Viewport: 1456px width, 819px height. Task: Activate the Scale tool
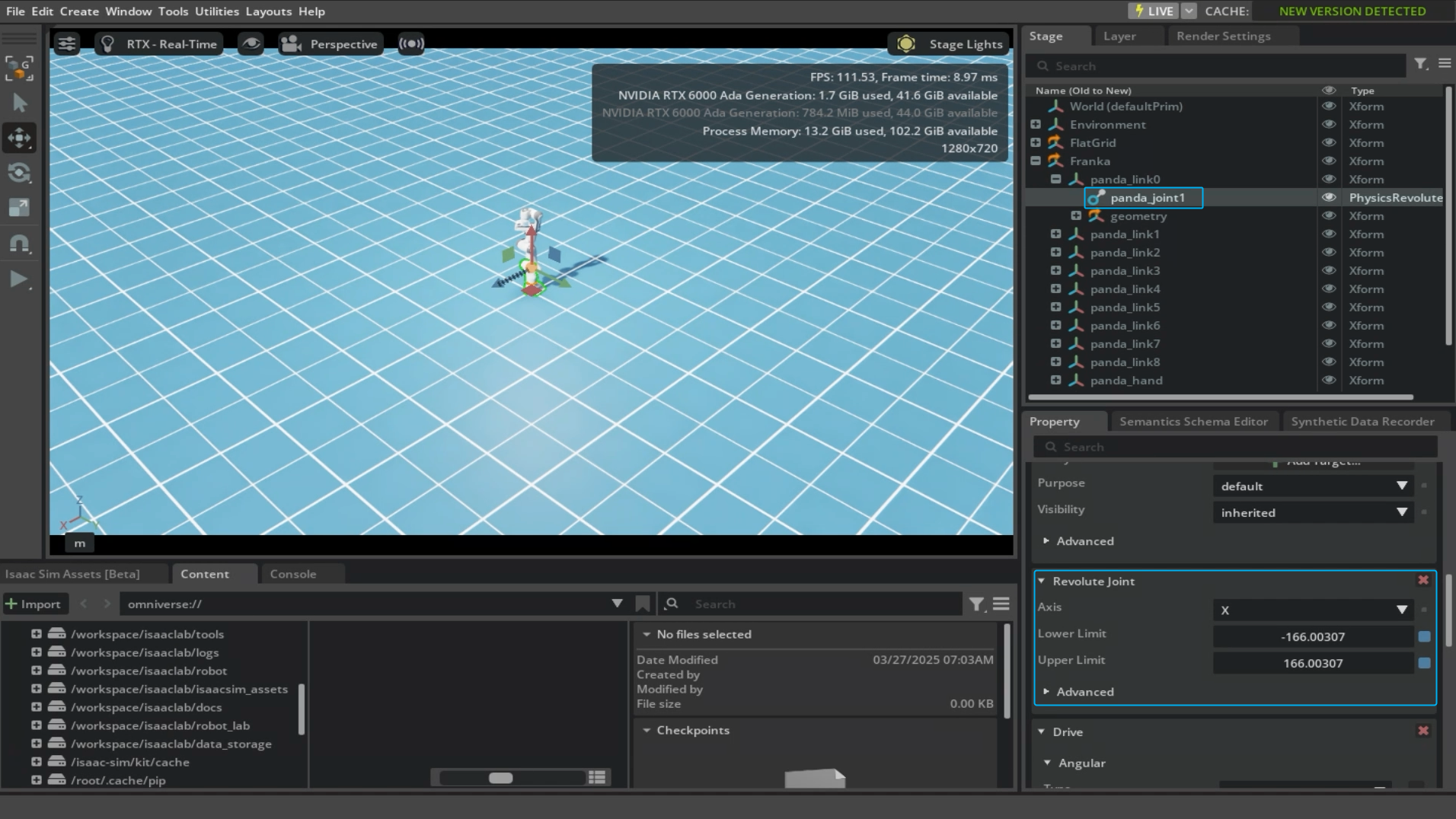[20, 208]
